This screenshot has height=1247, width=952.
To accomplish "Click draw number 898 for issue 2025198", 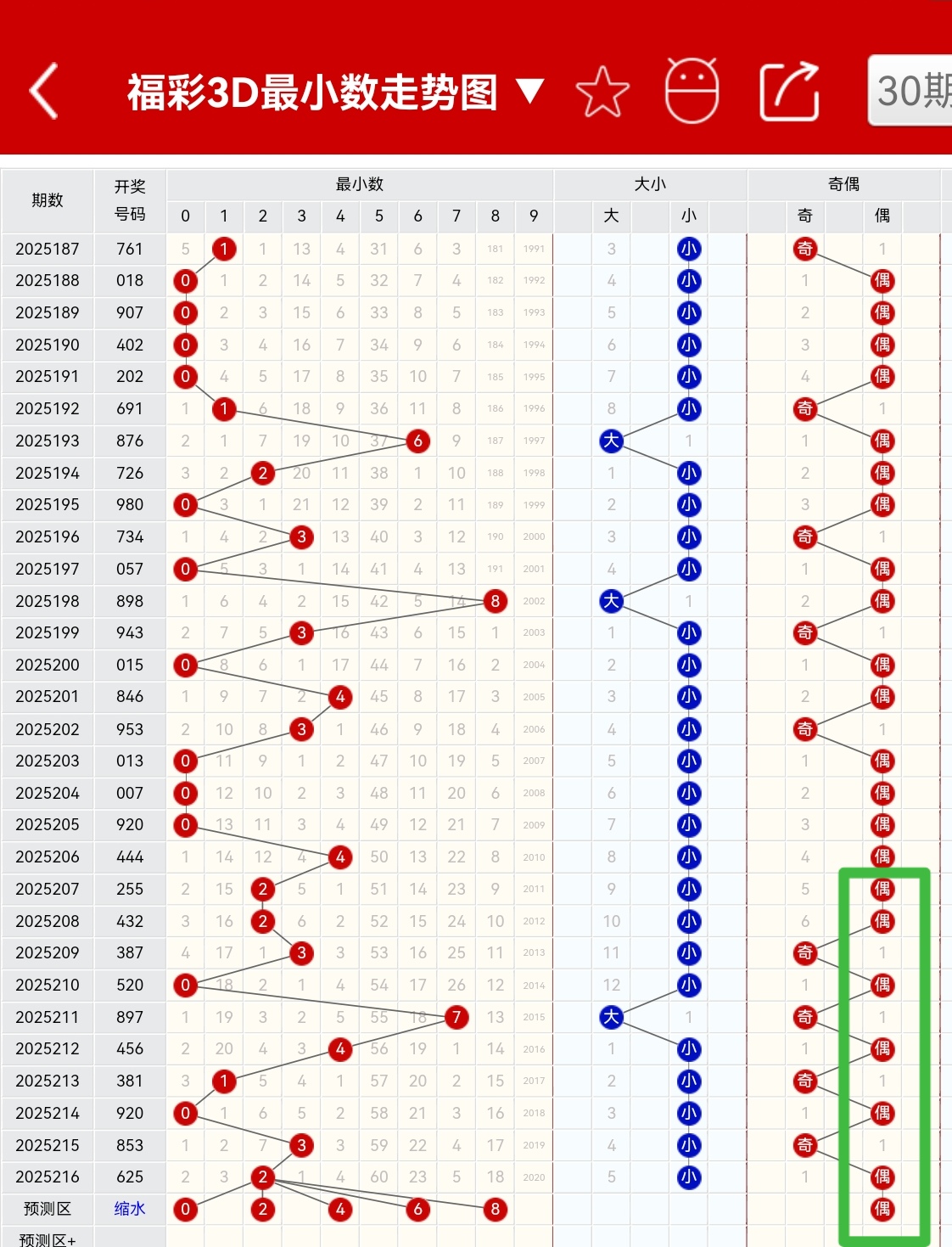I will pyautogui.click(x=130, y=601).
